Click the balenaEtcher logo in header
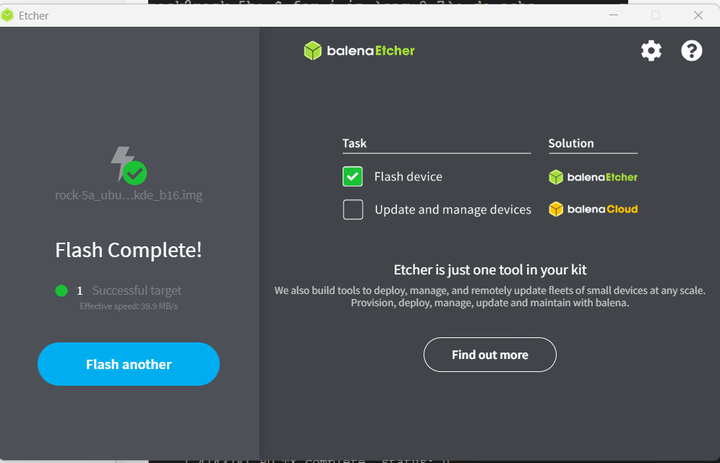The image size is (720, 463). [x=359, y=51]
